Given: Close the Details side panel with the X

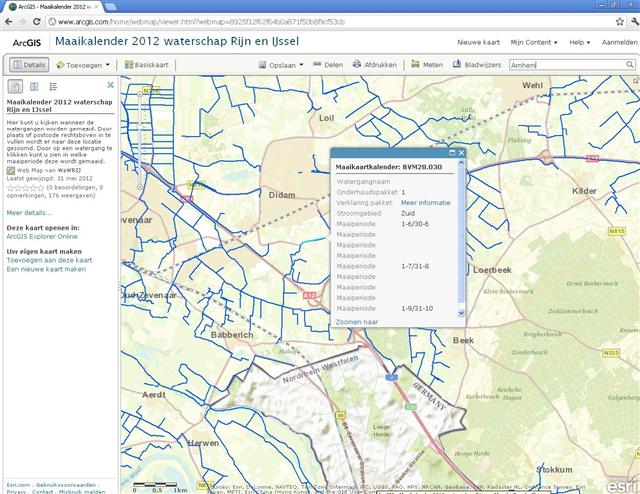Looking at the screenshot, I should (x=110, y=85).
